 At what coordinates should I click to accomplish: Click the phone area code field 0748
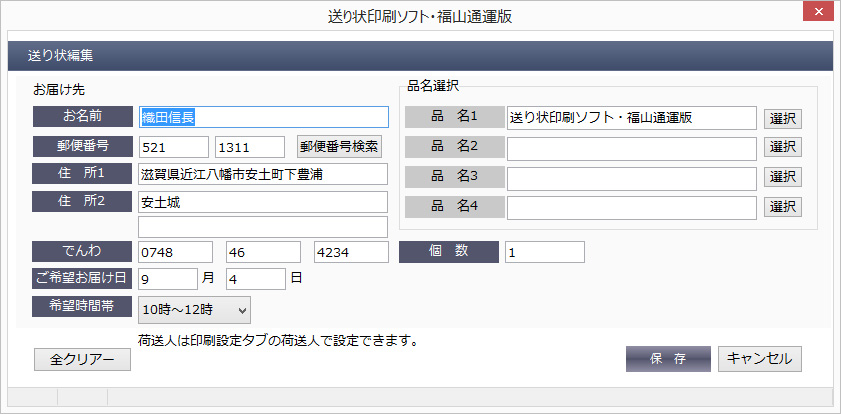[x=175, y=252]
